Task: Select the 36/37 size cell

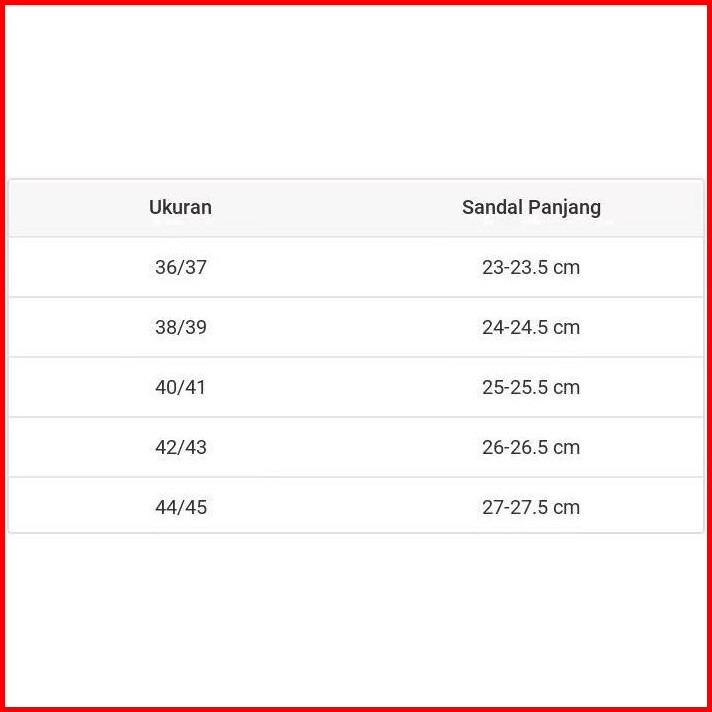Action: click(180, 268)
